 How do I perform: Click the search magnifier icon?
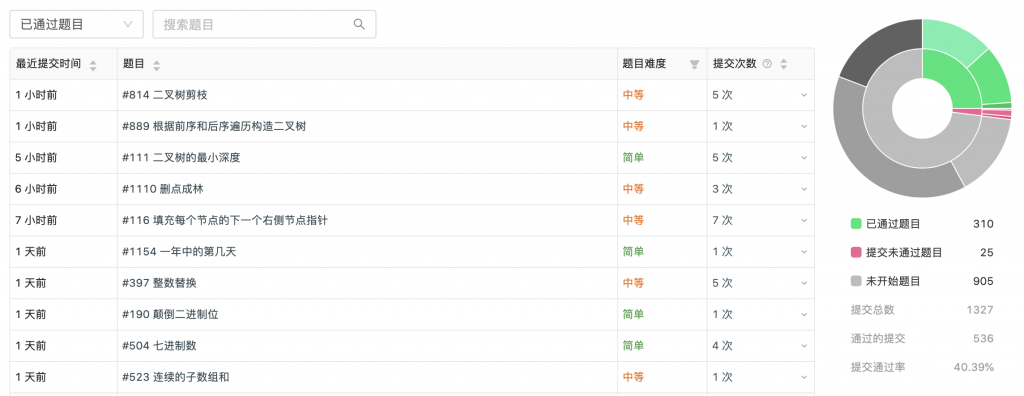tap(359, 24)
